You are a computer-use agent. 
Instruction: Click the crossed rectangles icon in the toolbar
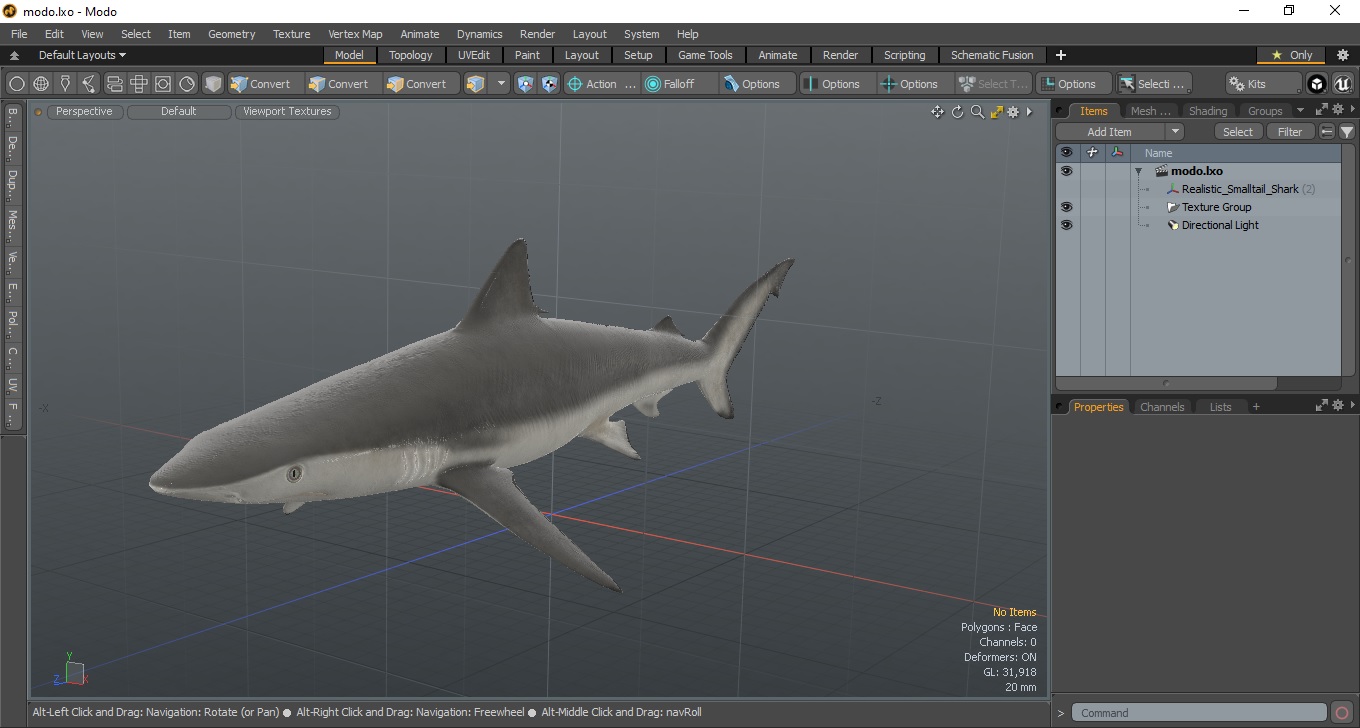pos(139,84)
